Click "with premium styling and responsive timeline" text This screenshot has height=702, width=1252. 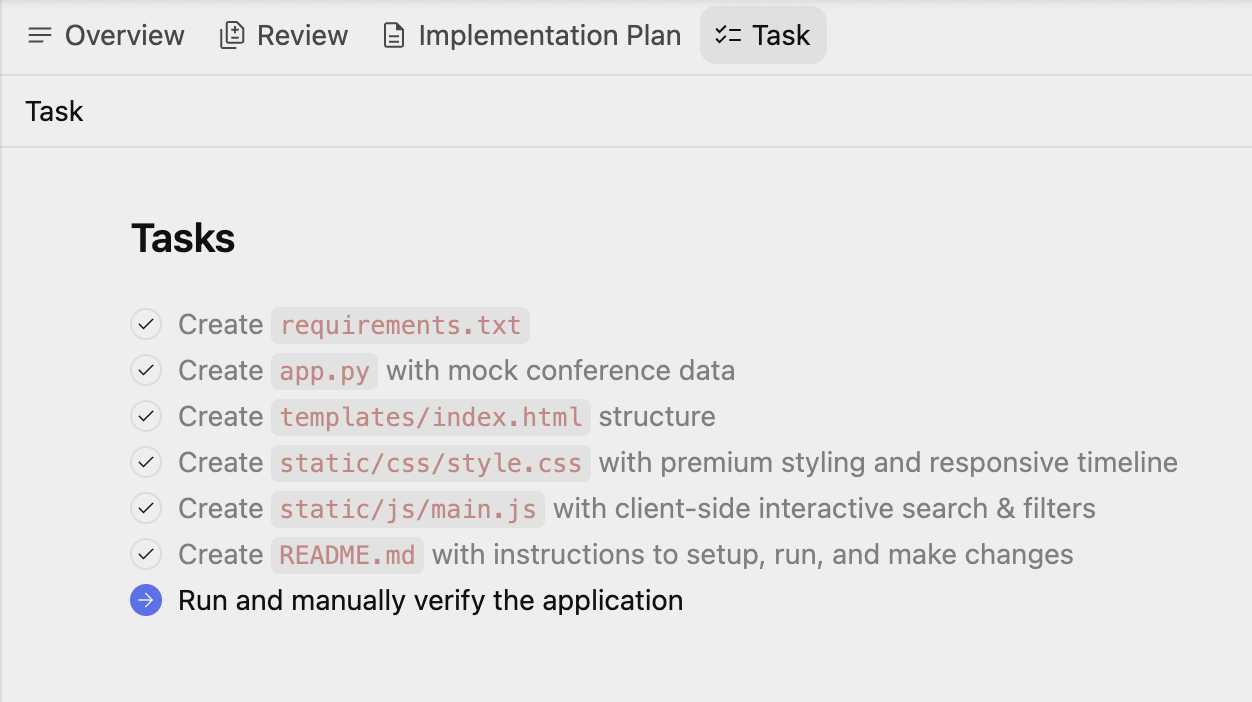pyautogui.click(x=888, y=463)
